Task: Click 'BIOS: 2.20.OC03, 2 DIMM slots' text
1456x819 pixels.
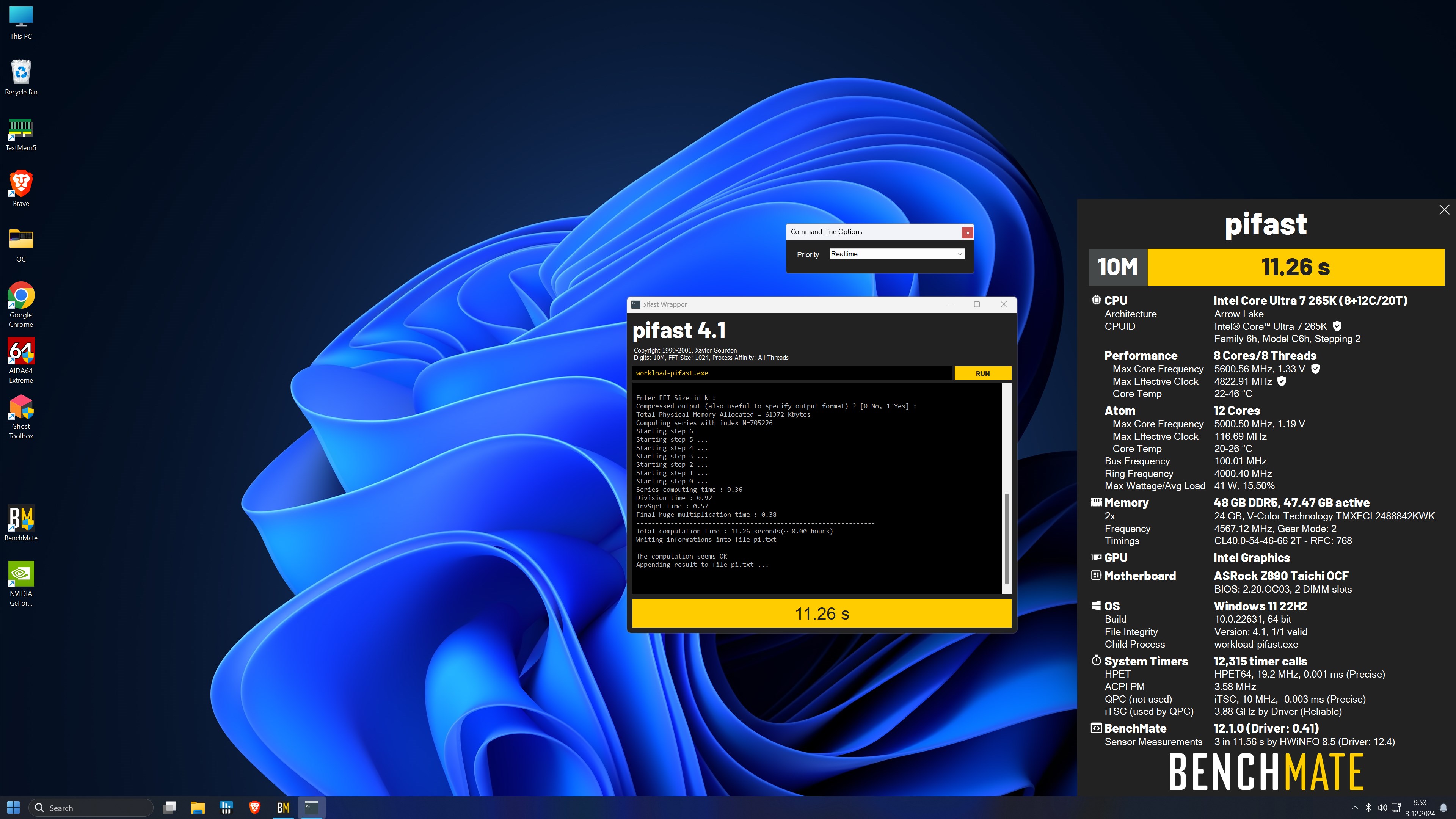Action: coord(1283,590)
